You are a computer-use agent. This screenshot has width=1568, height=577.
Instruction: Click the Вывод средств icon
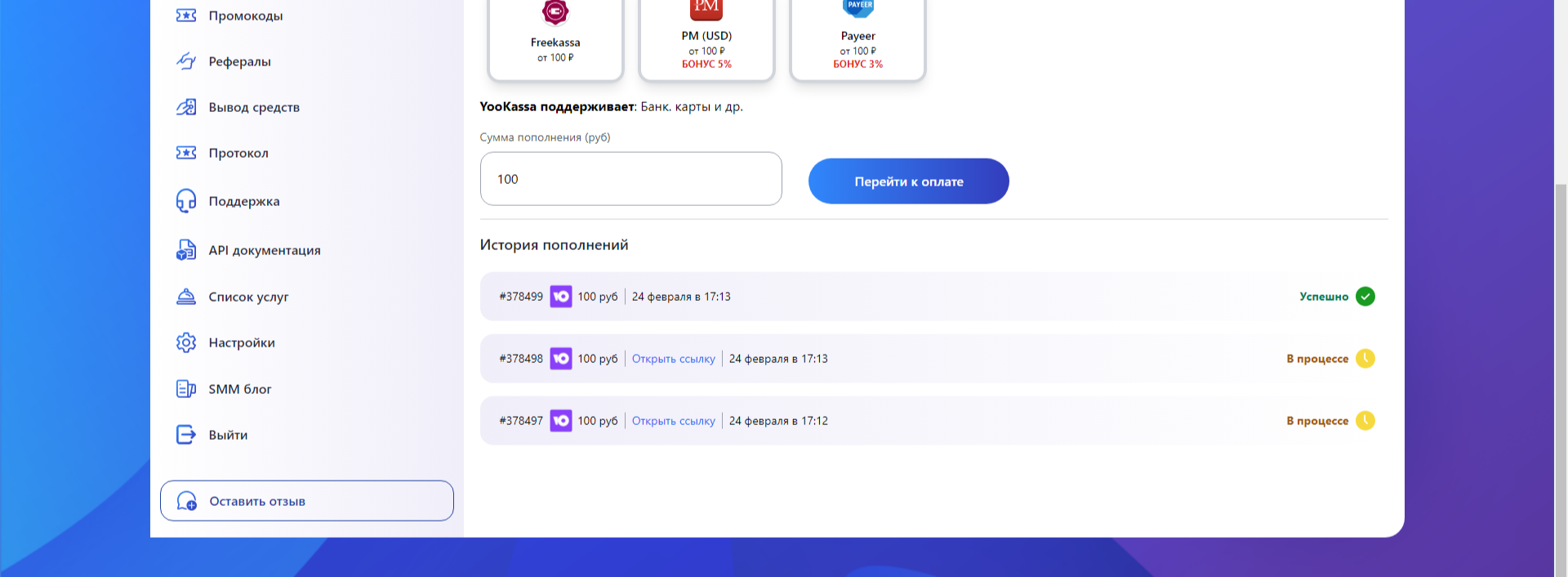(x=186, y=107)
